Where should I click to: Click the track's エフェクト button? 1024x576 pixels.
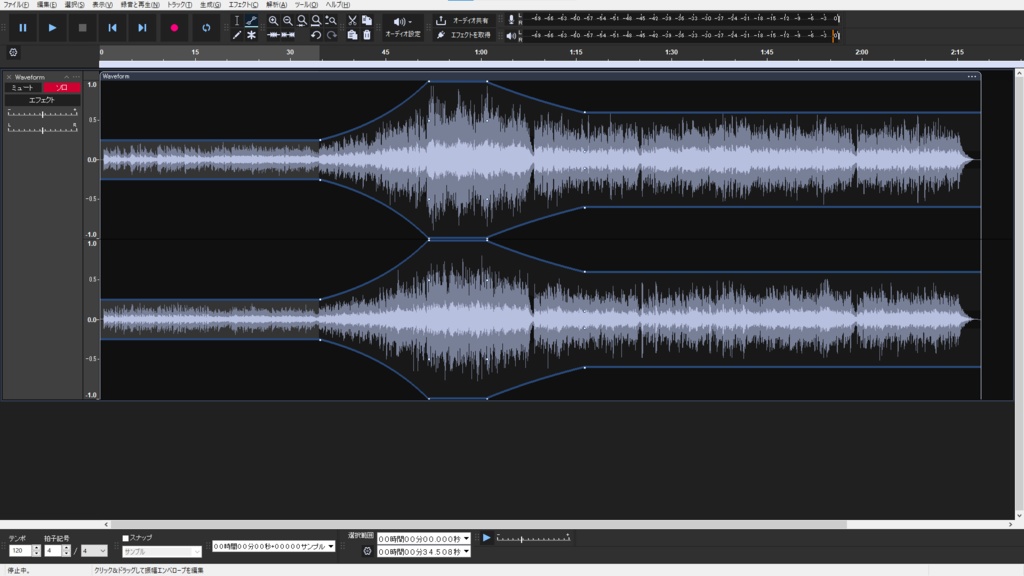coord(42,100)
